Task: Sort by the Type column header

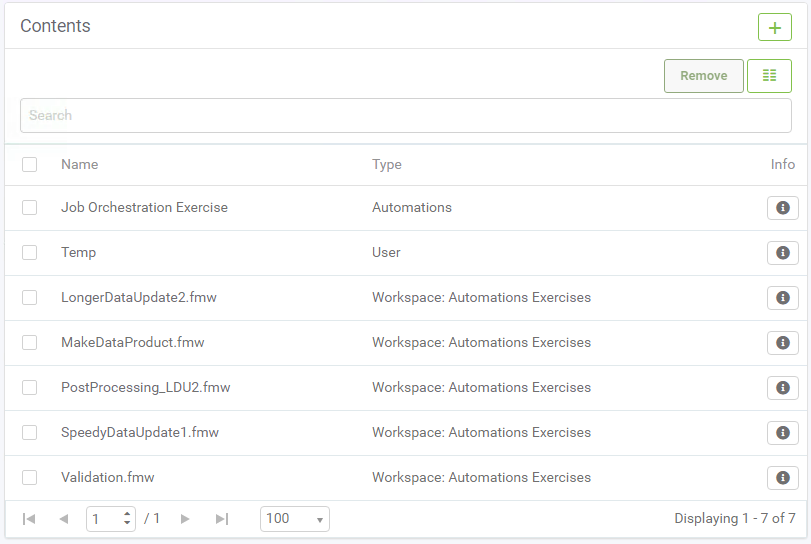Action: [387, 164]
